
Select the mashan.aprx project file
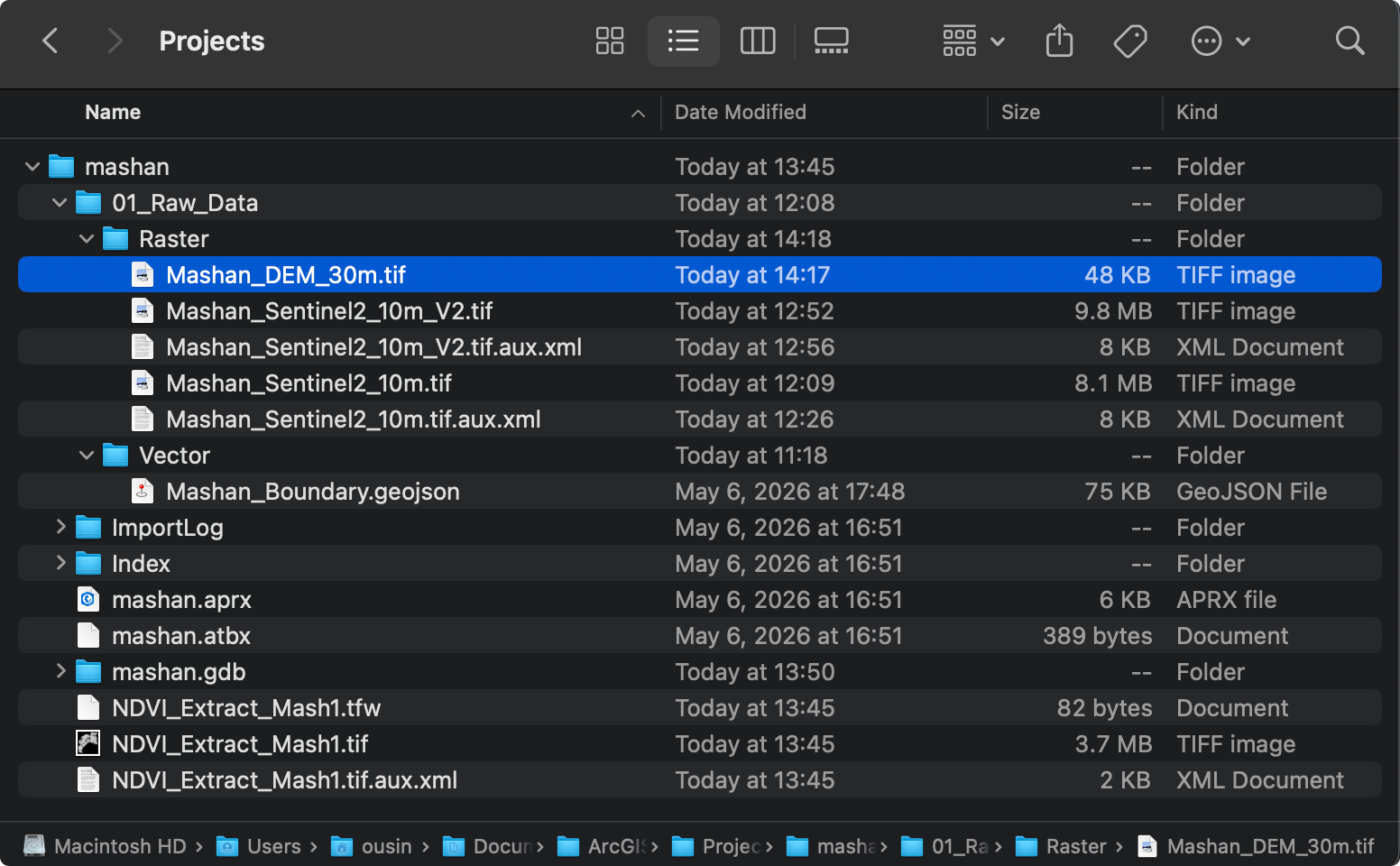(x=699, y=599)
